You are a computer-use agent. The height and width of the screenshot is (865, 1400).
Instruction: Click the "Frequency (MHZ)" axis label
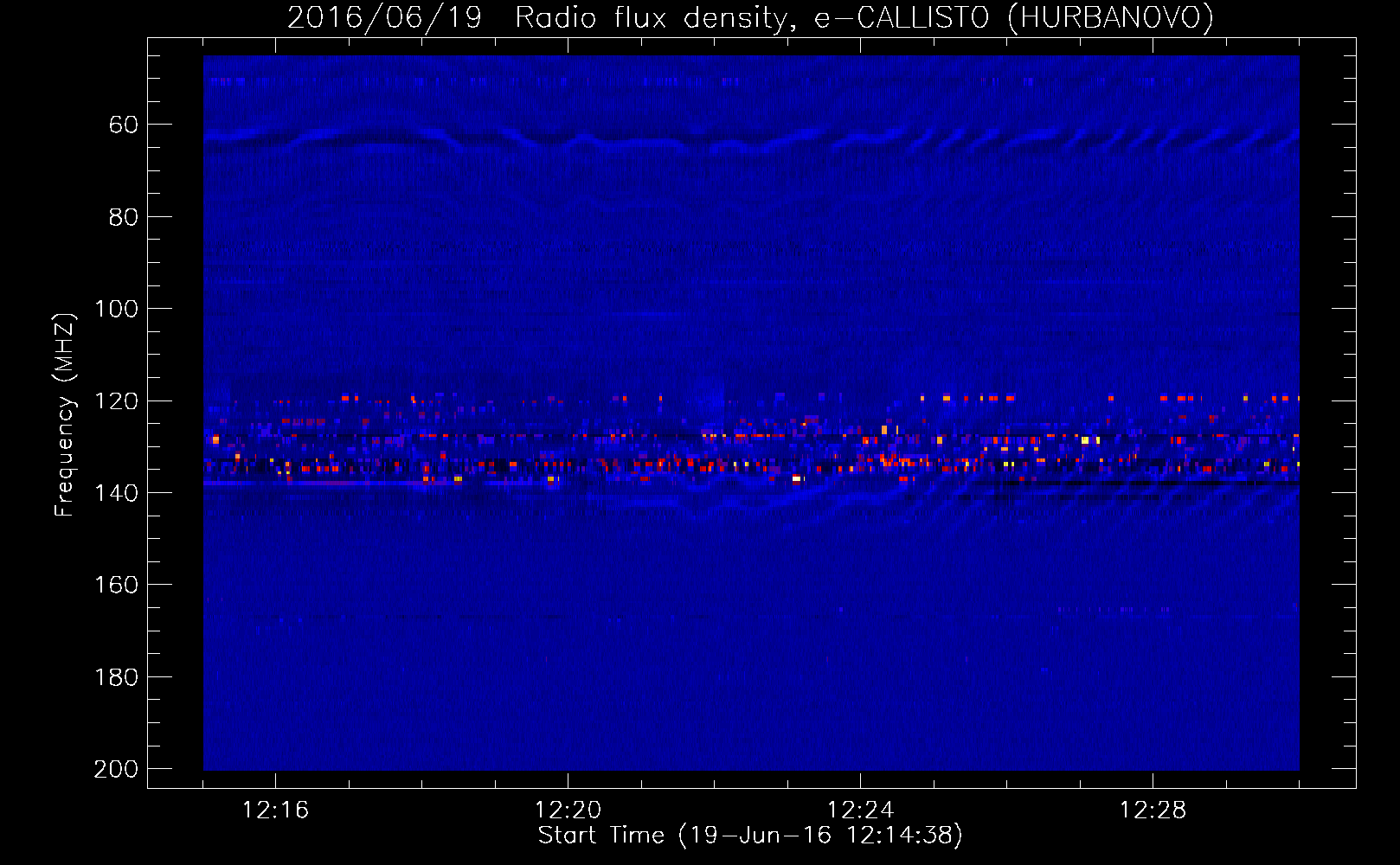point(65,414)
